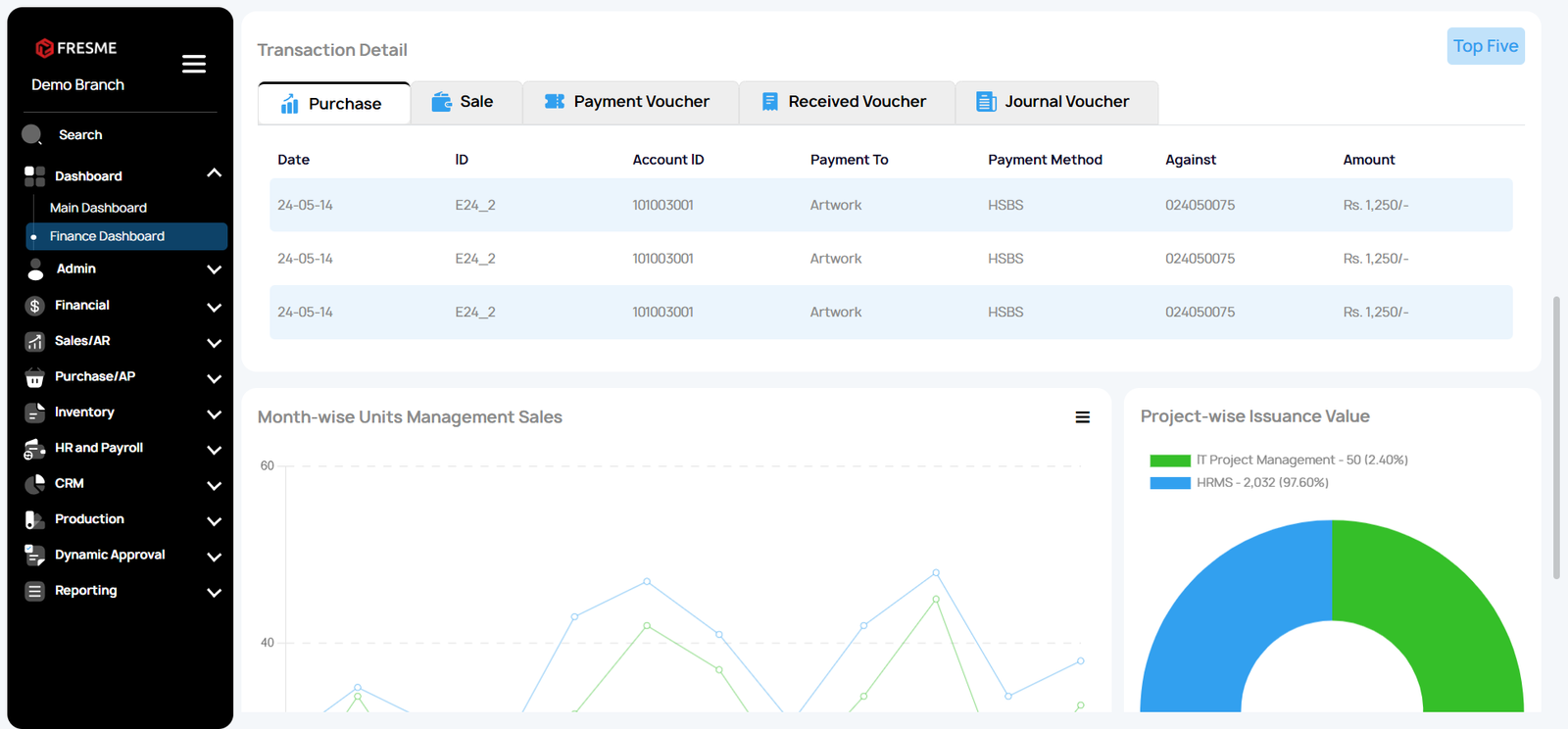Image resolution: width=1568 pixels, height=729 pixels.
Task: Click the Sales/AR chart icon
Action: (x=35, y=341)
